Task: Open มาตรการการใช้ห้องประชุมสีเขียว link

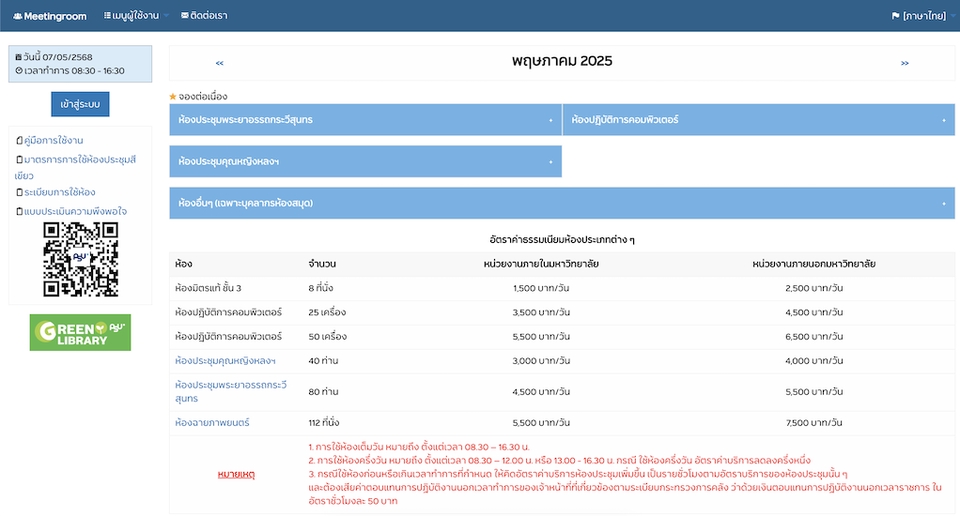Action: (75, 167)
